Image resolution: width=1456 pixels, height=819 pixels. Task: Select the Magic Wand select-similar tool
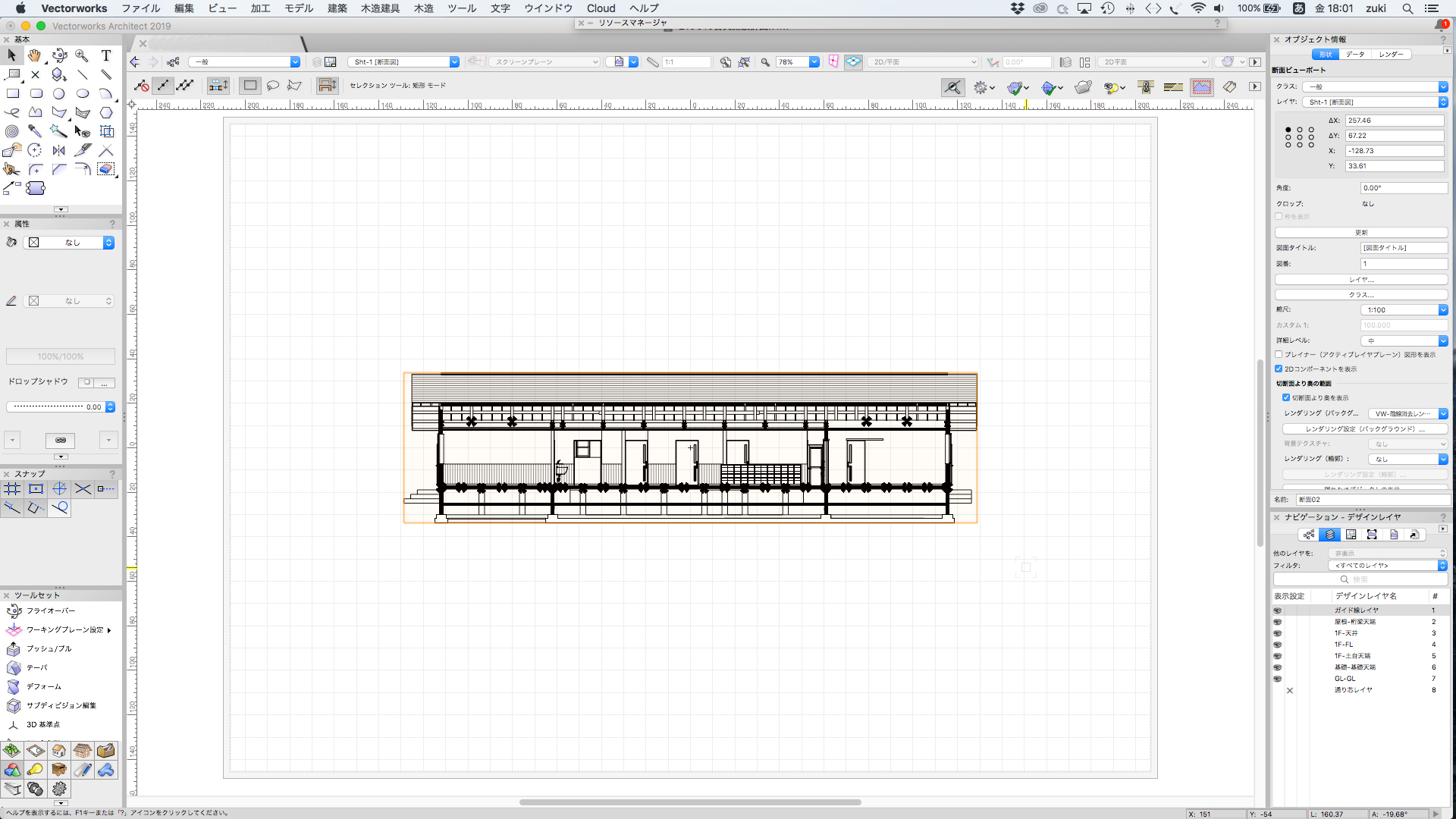59,131
